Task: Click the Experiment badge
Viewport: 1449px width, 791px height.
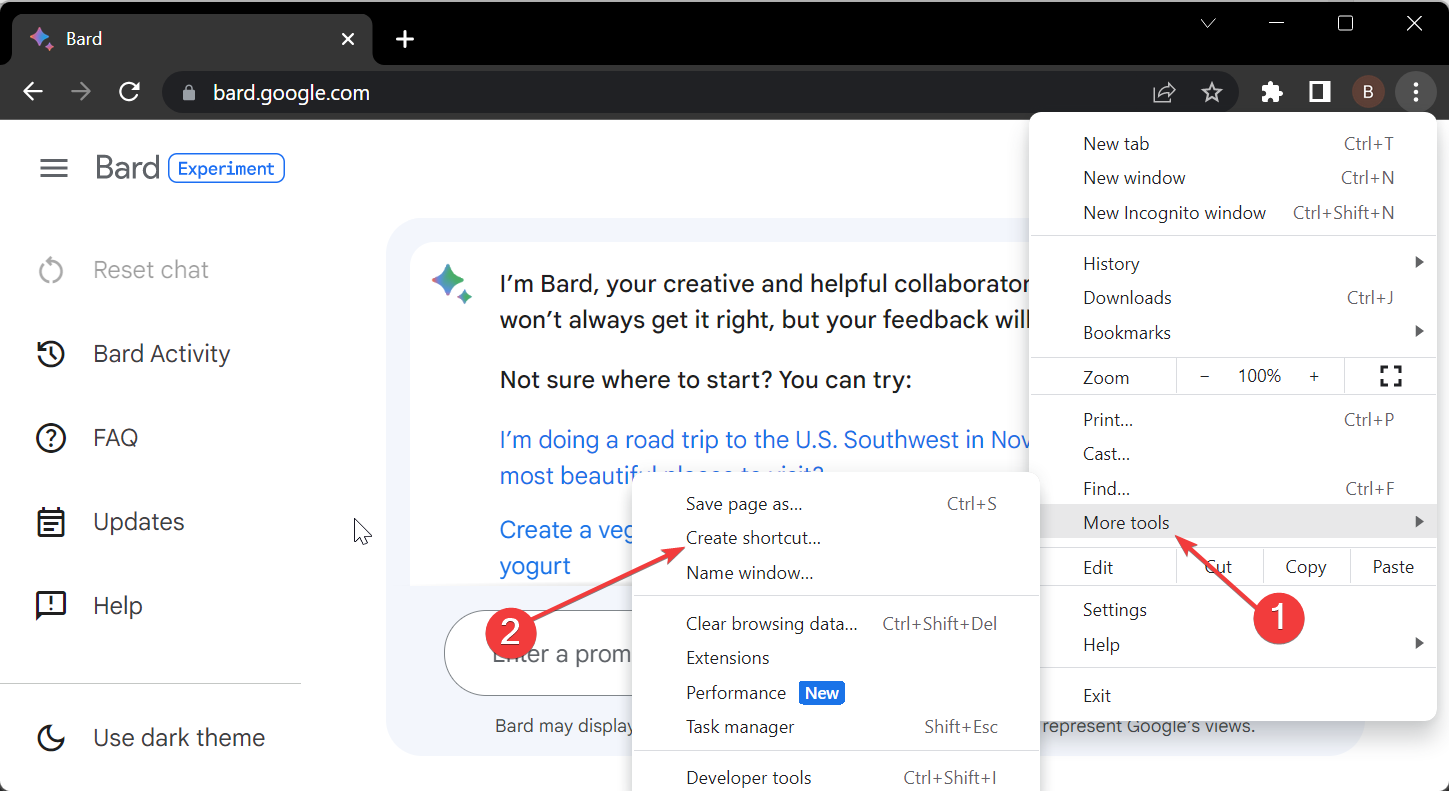Action: (226, 169)
